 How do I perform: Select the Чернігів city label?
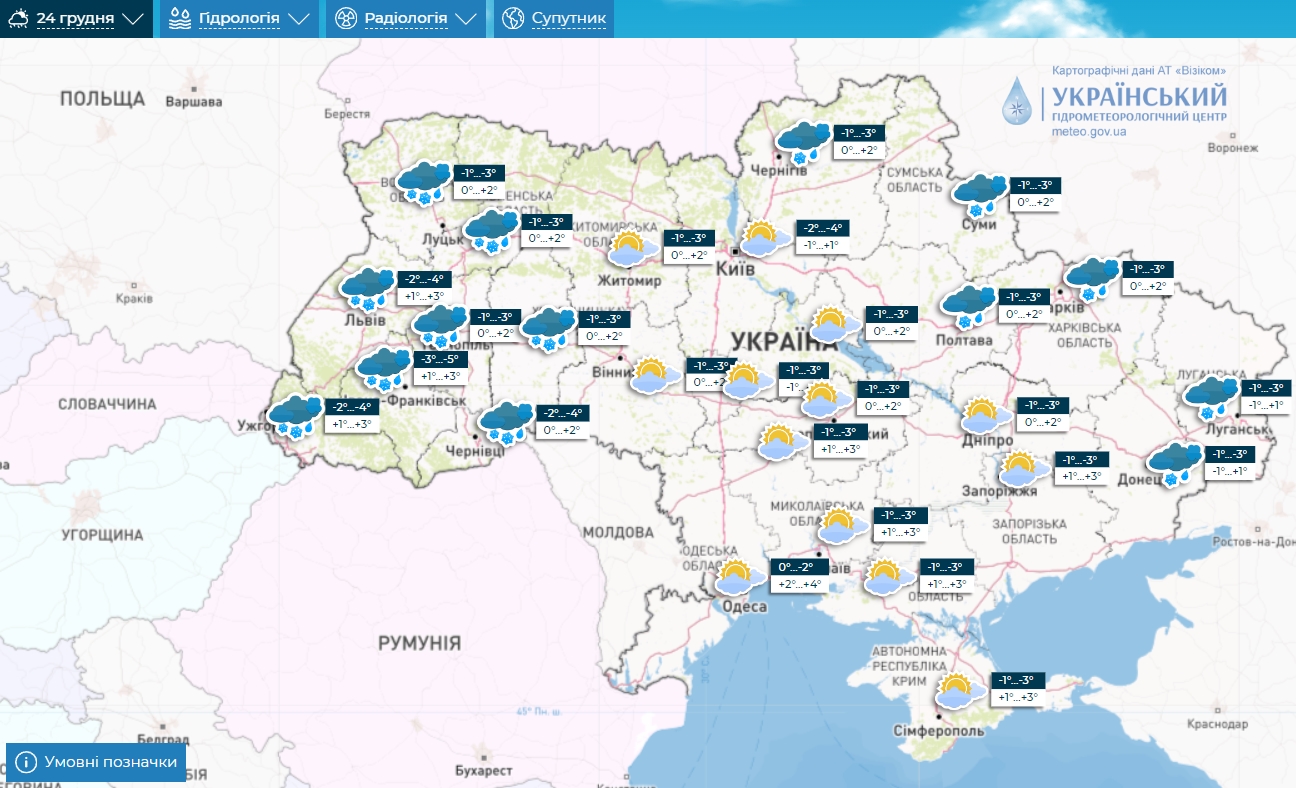[778, 171]
